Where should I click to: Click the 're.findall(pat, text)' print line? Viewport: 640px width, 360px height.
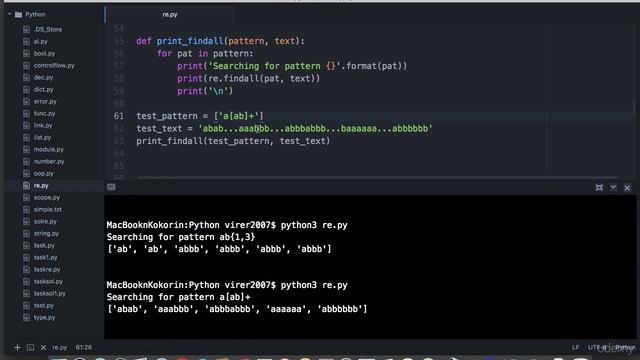click(x=249, y=78)
